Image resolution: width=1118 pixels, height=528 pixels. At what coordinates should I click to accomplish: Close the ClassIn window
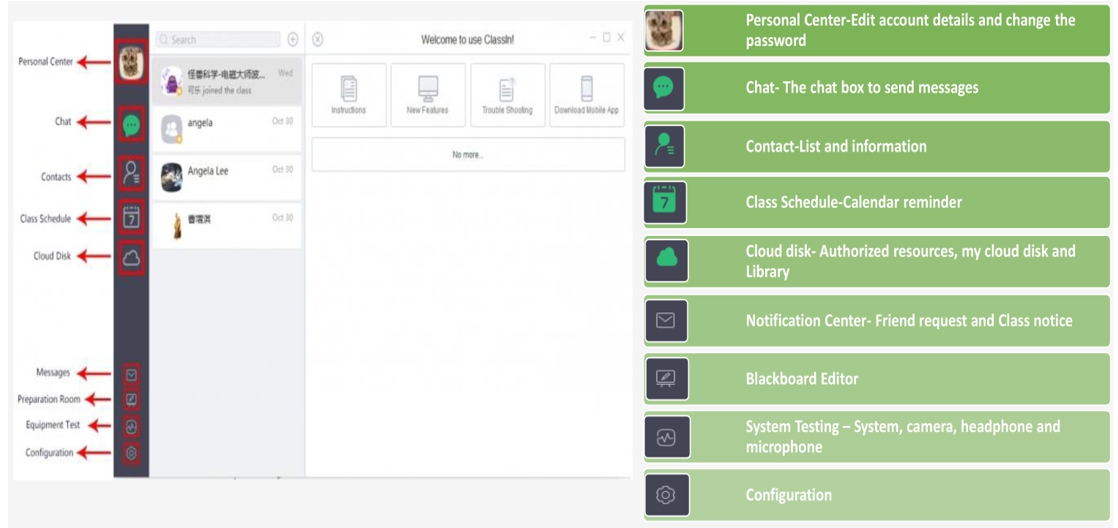click(621, 38)
